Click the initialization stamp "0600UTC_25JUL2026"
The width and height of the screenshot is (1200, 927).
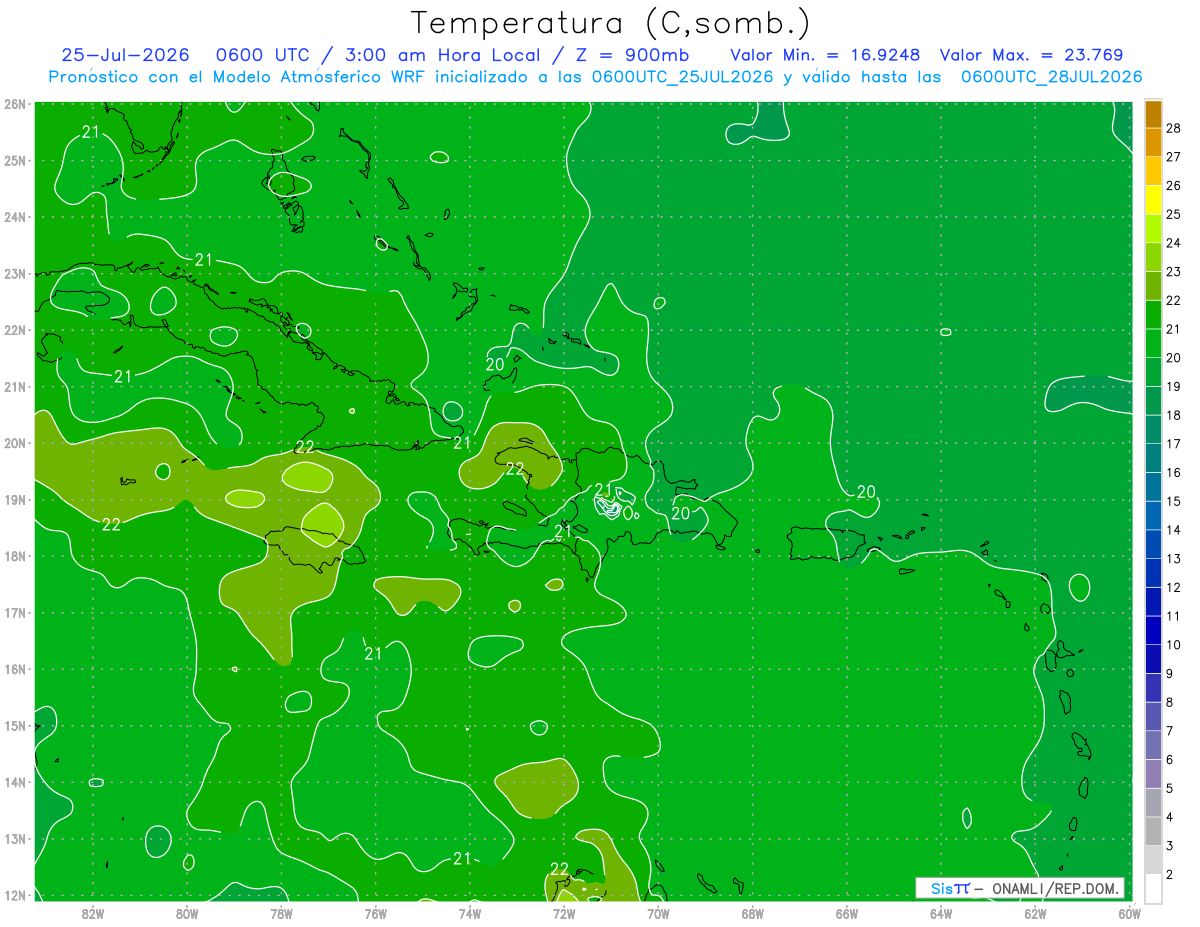(x=683, y=77)
